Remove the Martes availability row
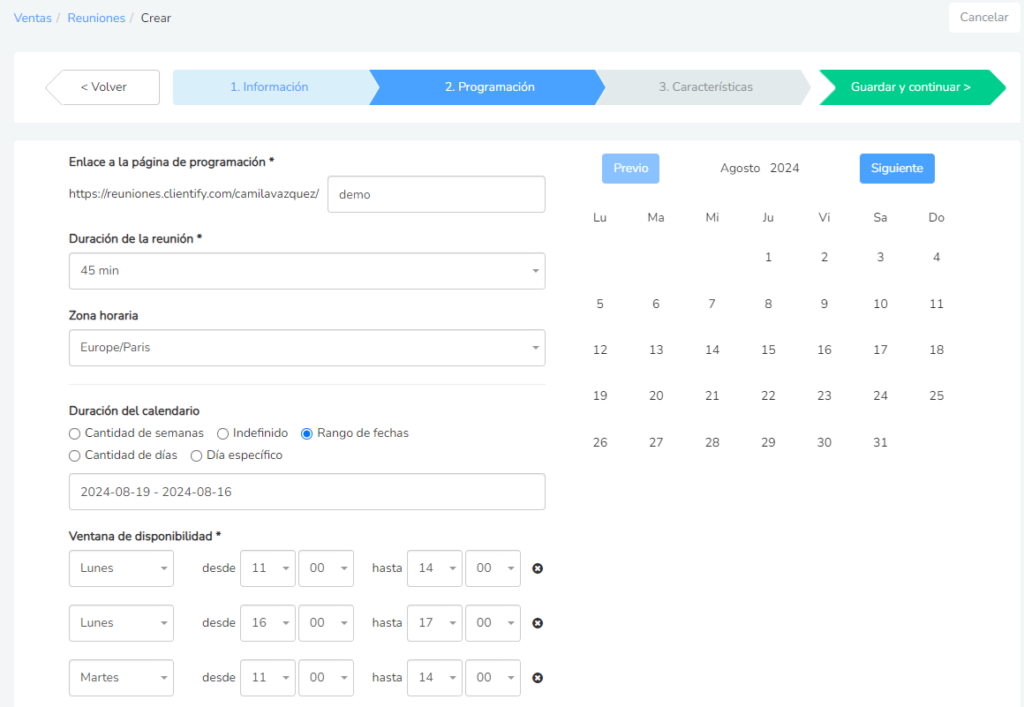Viewport: 1024px width, 707px height. coord(537,678)
